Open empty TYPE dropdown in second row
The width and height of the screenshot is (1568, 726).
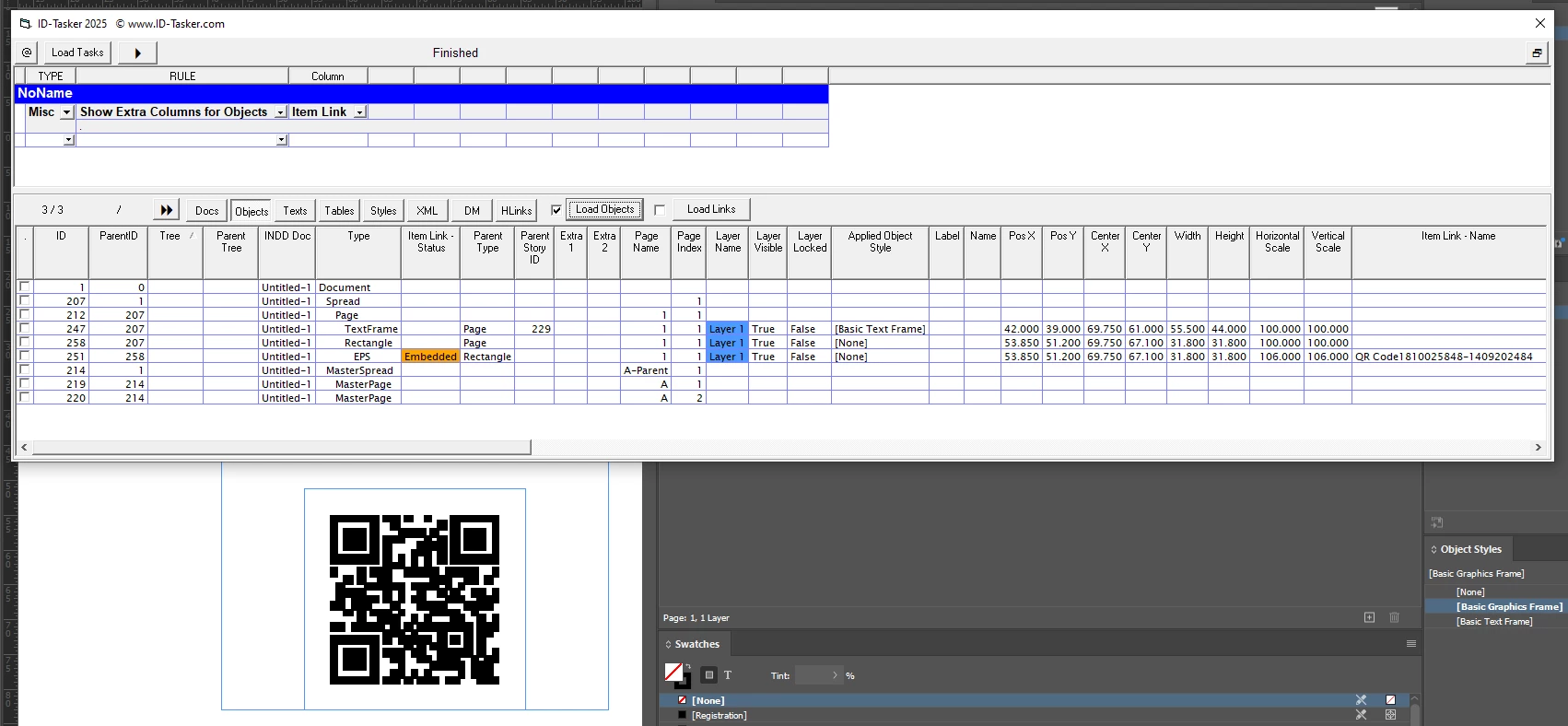coord(68,140)
